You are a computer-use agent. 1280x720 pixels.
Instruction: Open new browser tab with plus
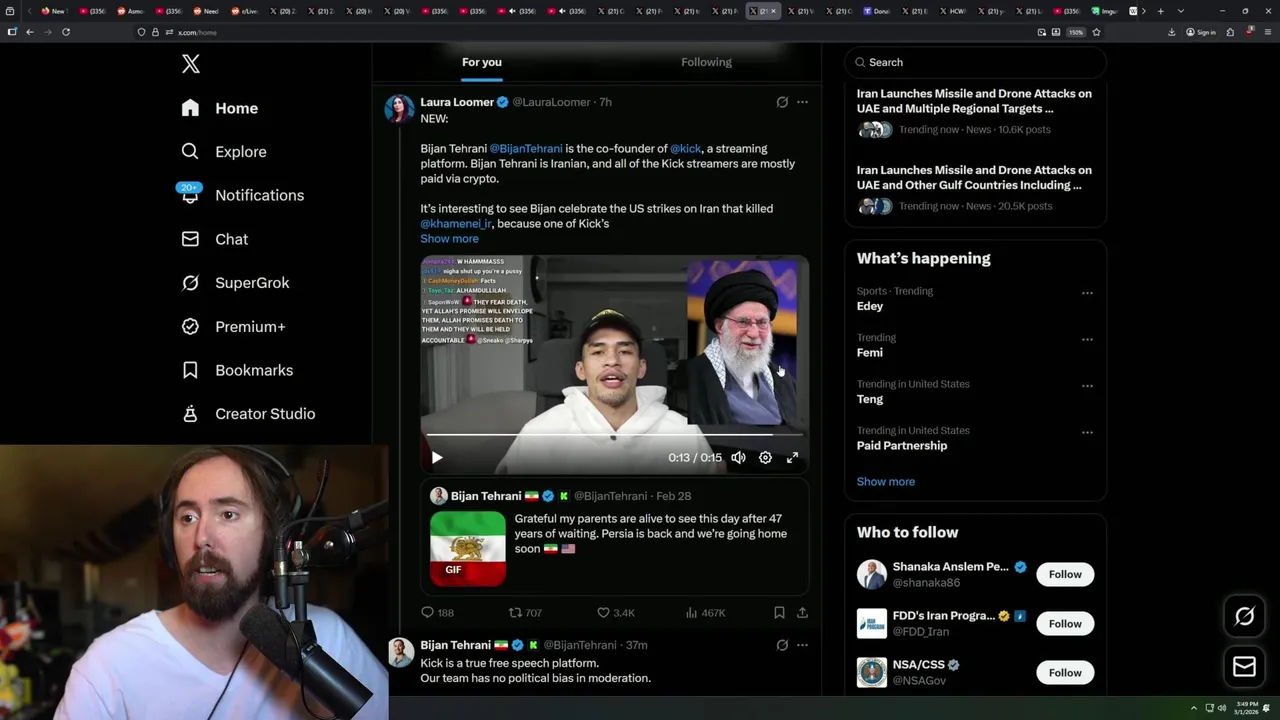[x=1160, y=11]
